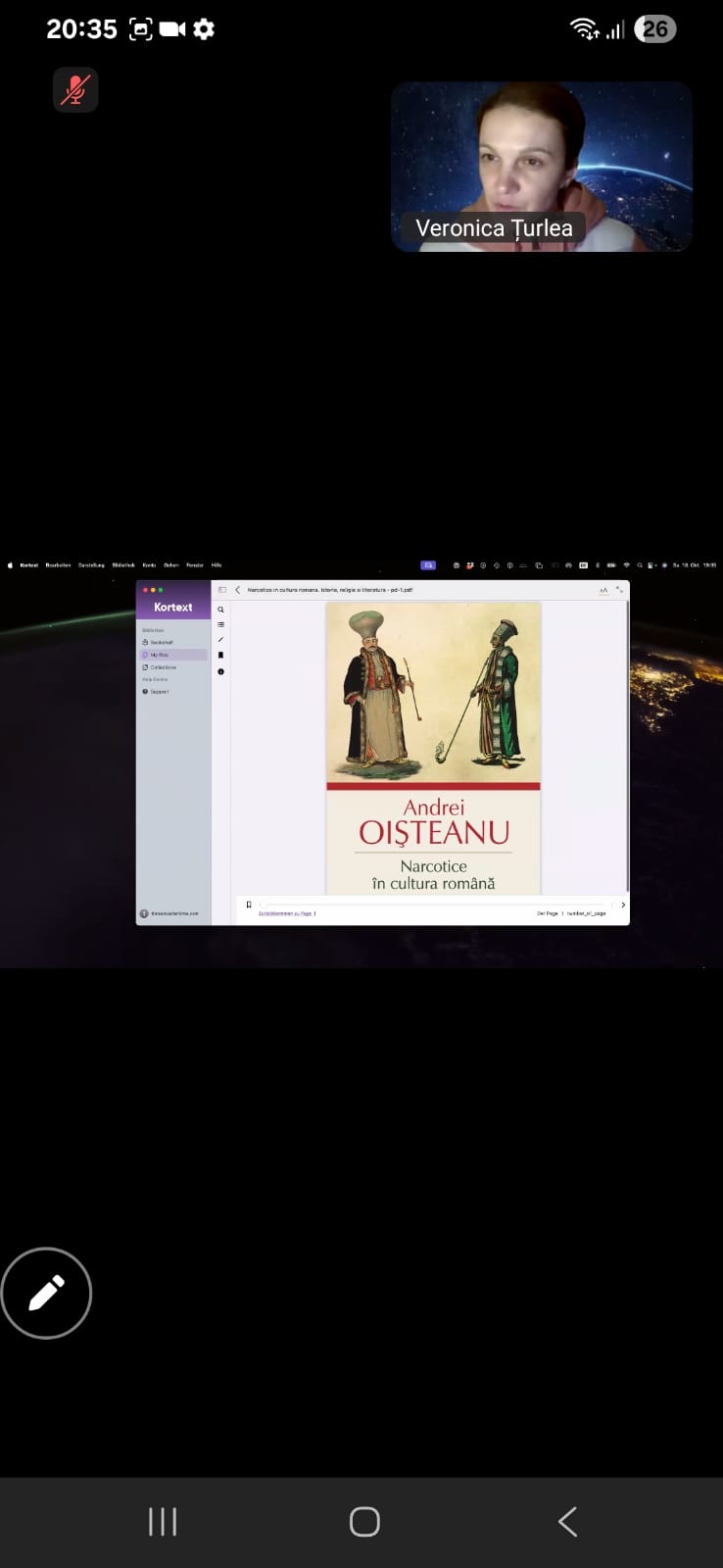Click the return to page link
Image resolution: width=723 pixels, height=1568 pixels.
pyautogui.click(x=286, y=913)
